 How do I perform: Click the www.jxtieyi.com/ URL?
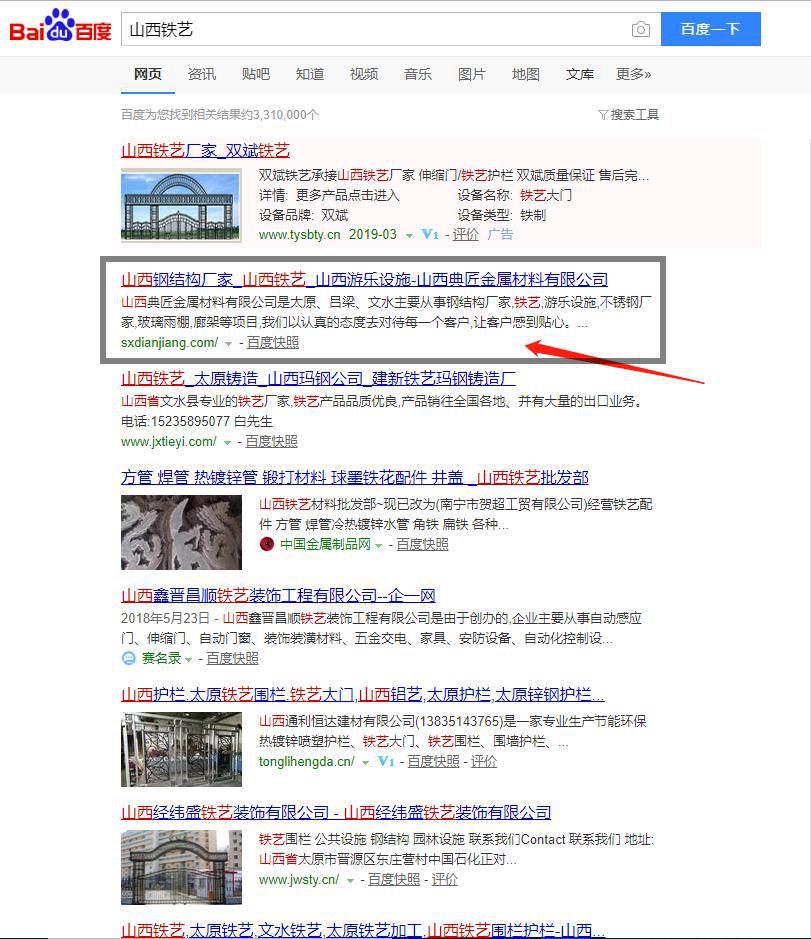point(169,441)
